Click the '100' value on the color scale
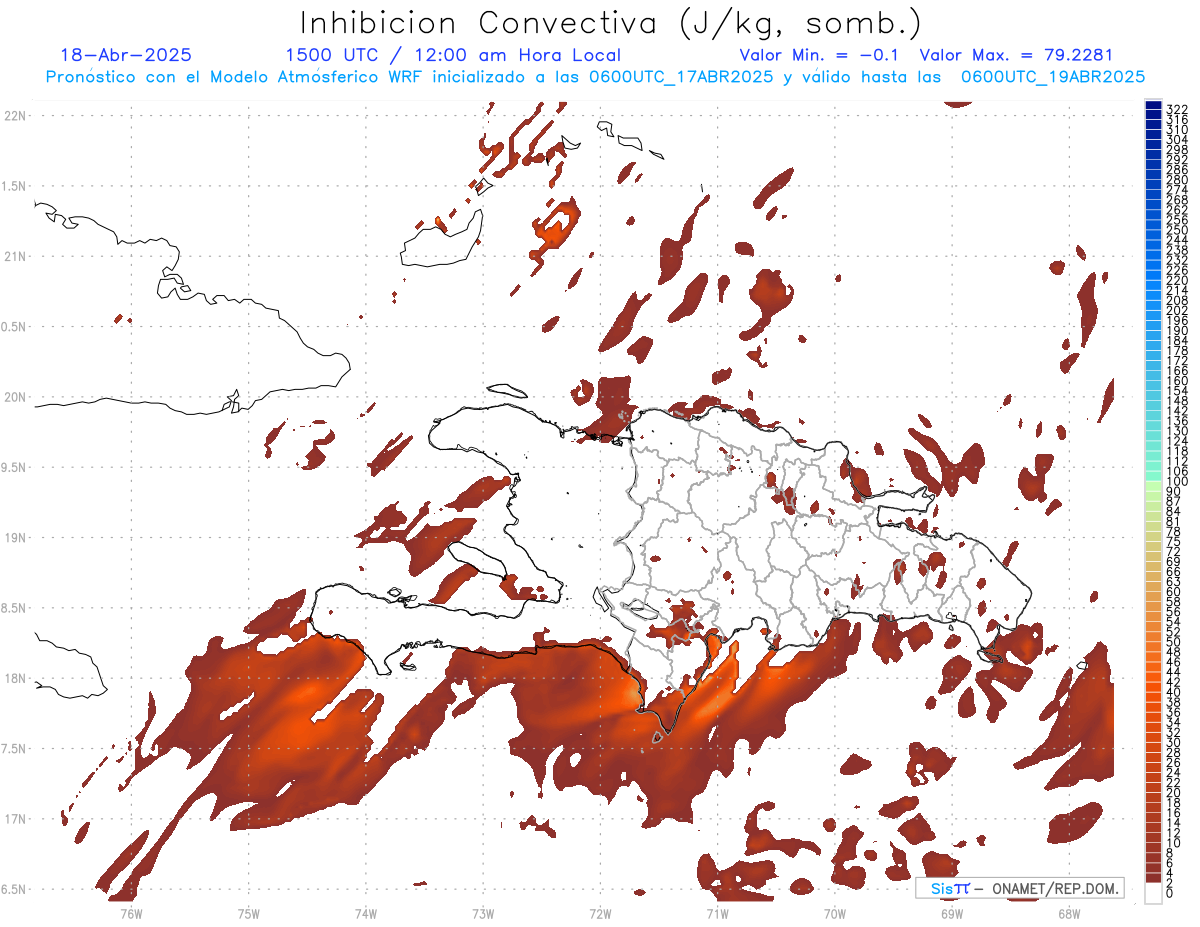 coord(1177,482)
